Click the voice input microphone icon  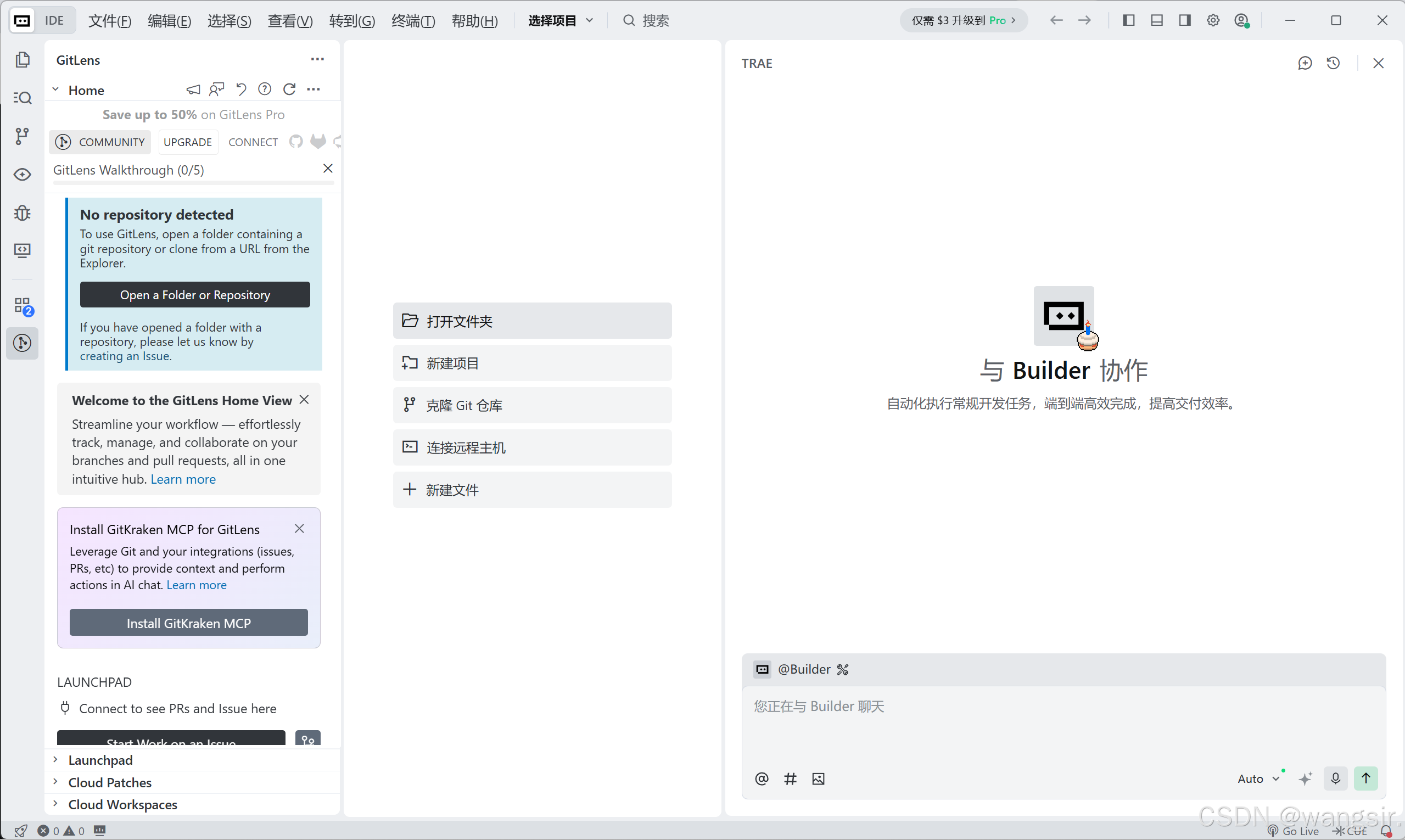point(1335,779)
